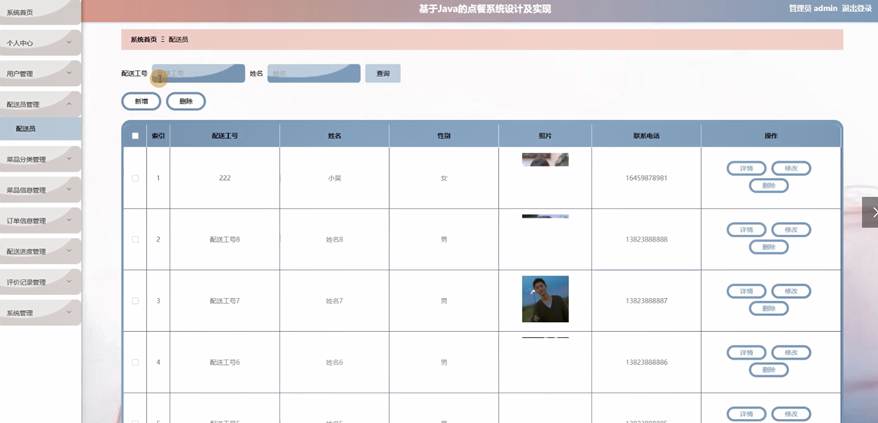Screen dimensions: 878x423
Task: Expand the 系统管理 menu chevron
Action: (69, 313)
